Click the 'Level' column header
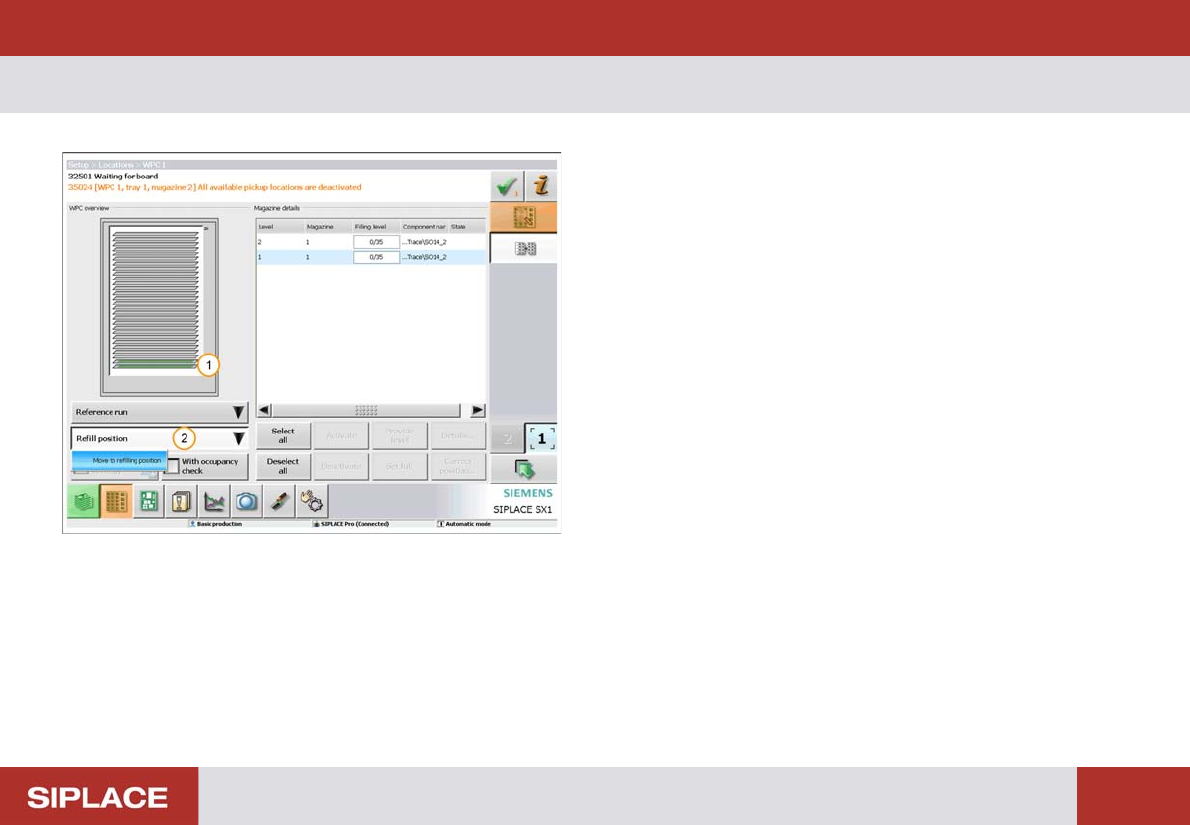 280,226
